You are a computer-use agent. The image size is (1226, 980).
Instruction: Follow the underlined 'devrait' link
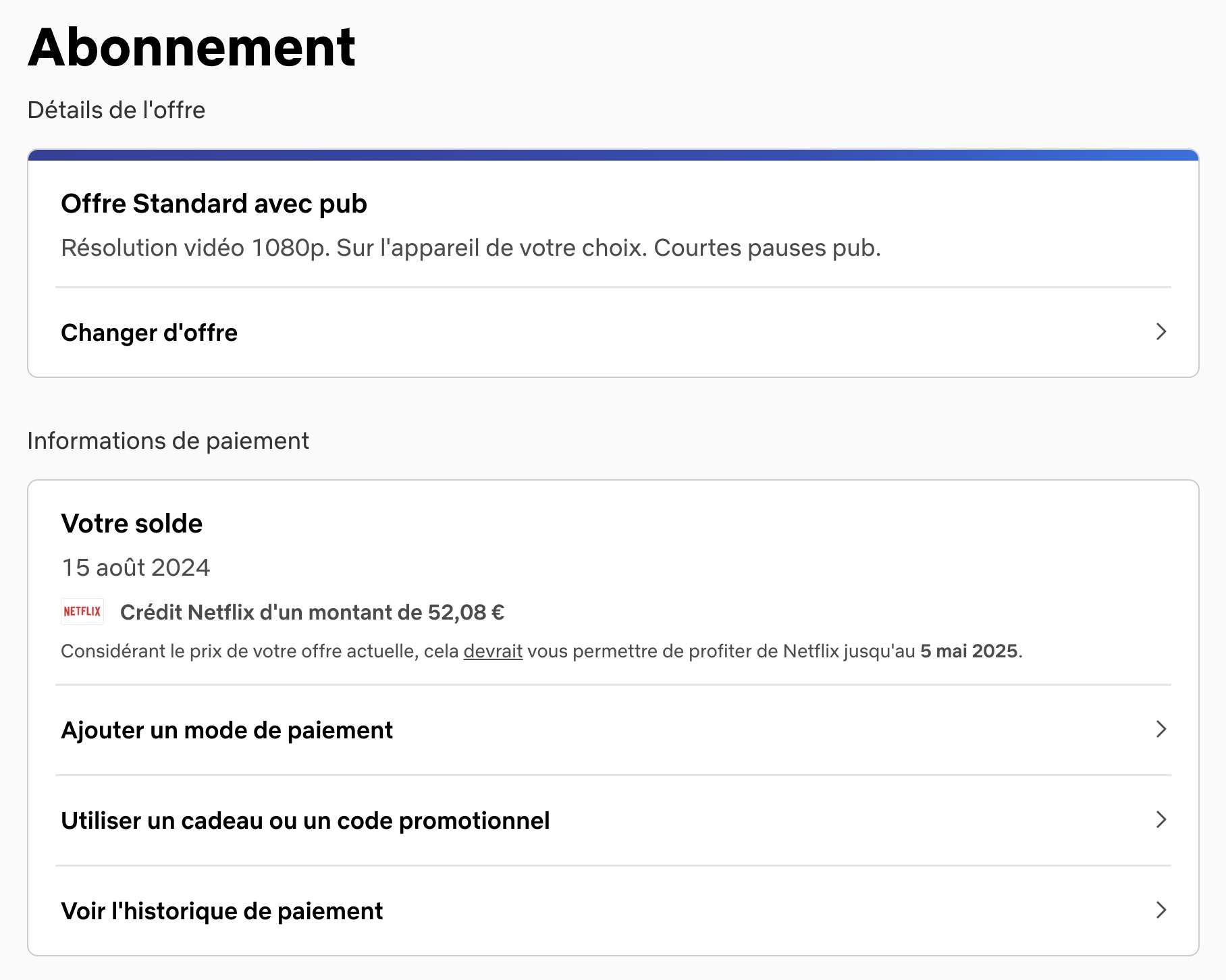click(x=493, y=651)
